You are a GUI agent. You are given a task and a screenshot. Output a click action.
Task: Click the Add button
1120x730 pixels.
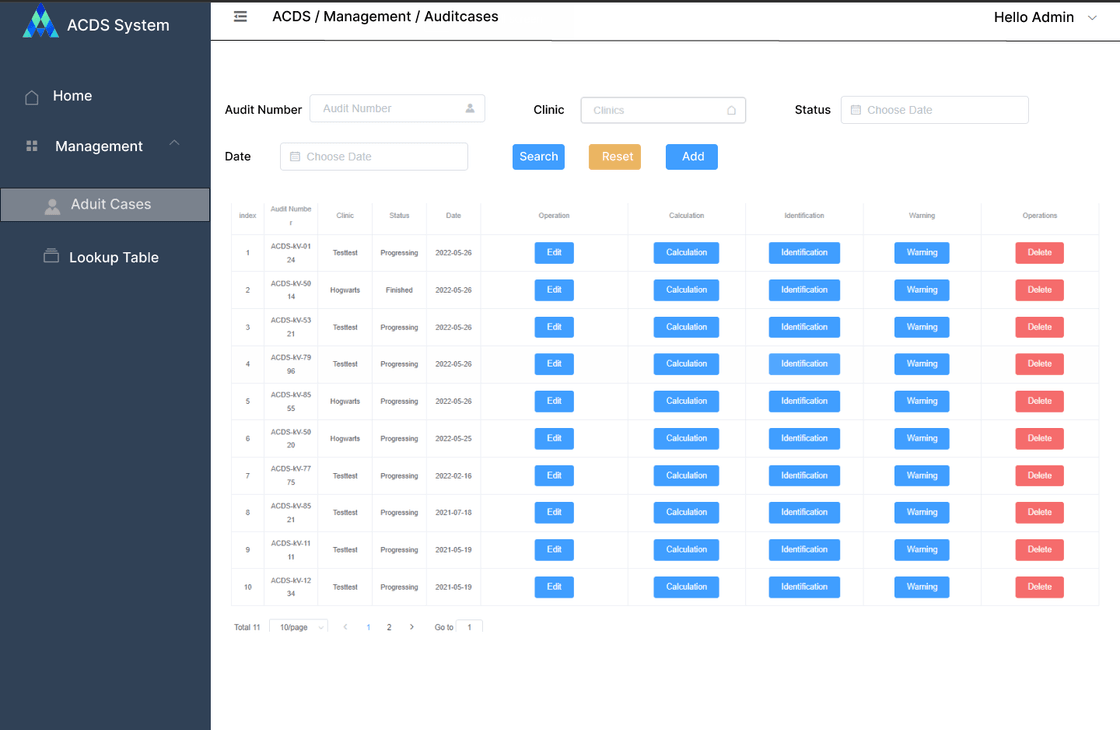click(x=692, y=157)
